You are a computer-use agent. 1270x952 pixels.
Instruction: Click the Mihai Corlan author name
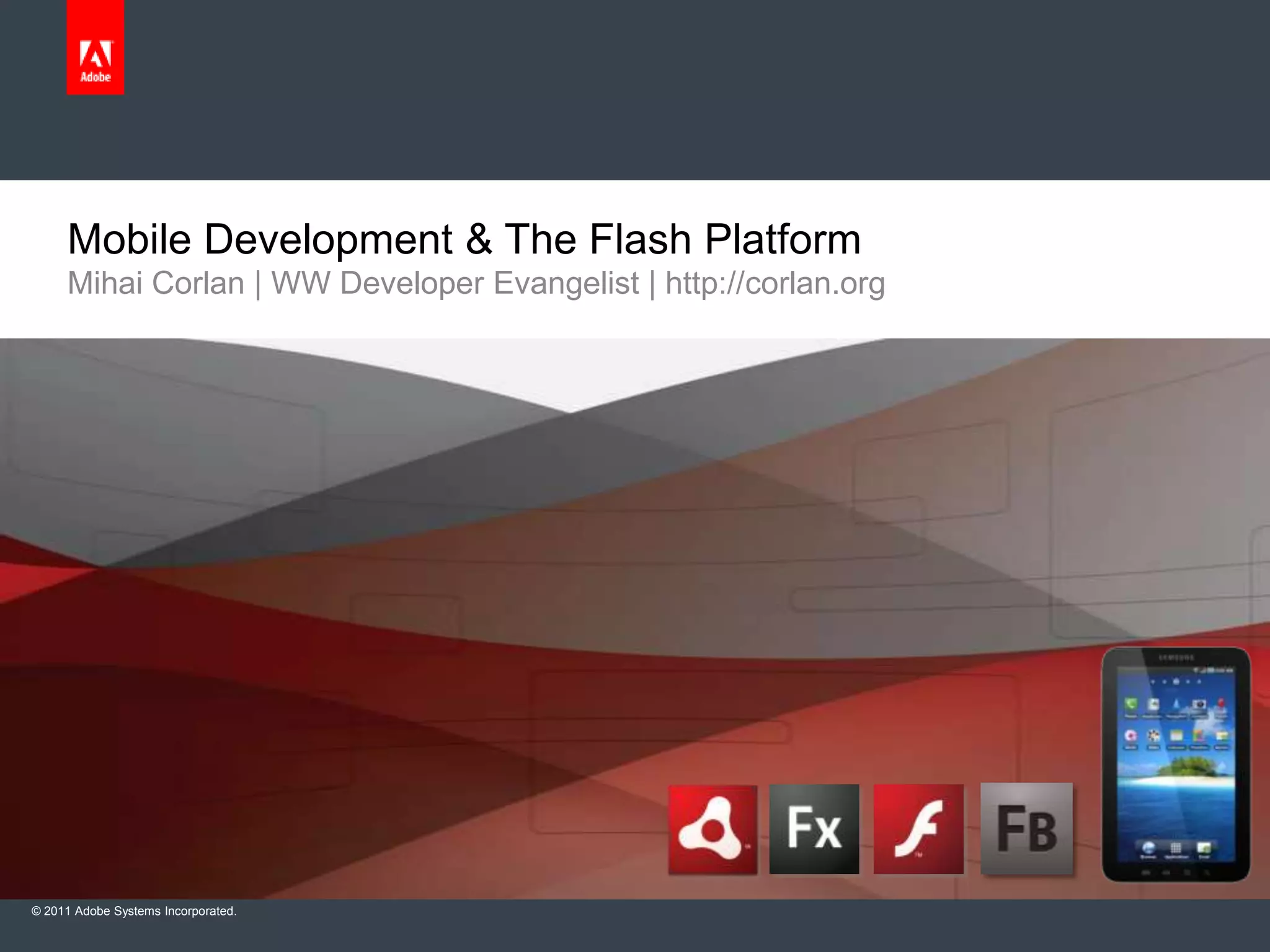[x=156, y=283]
